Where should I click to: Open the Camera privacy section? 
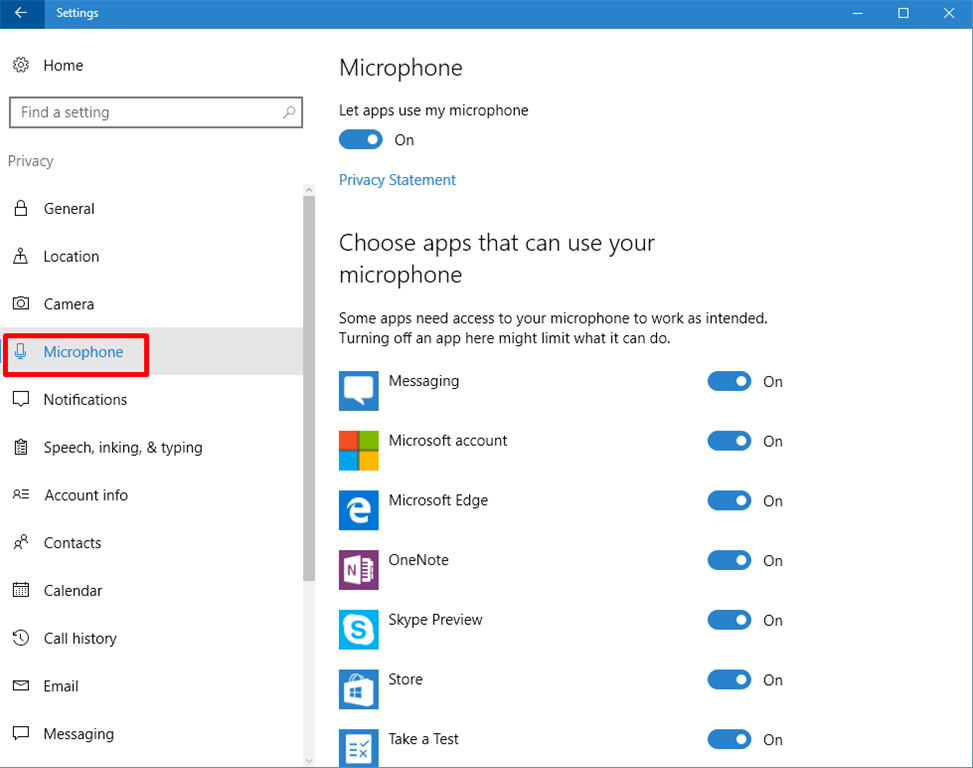68,304
